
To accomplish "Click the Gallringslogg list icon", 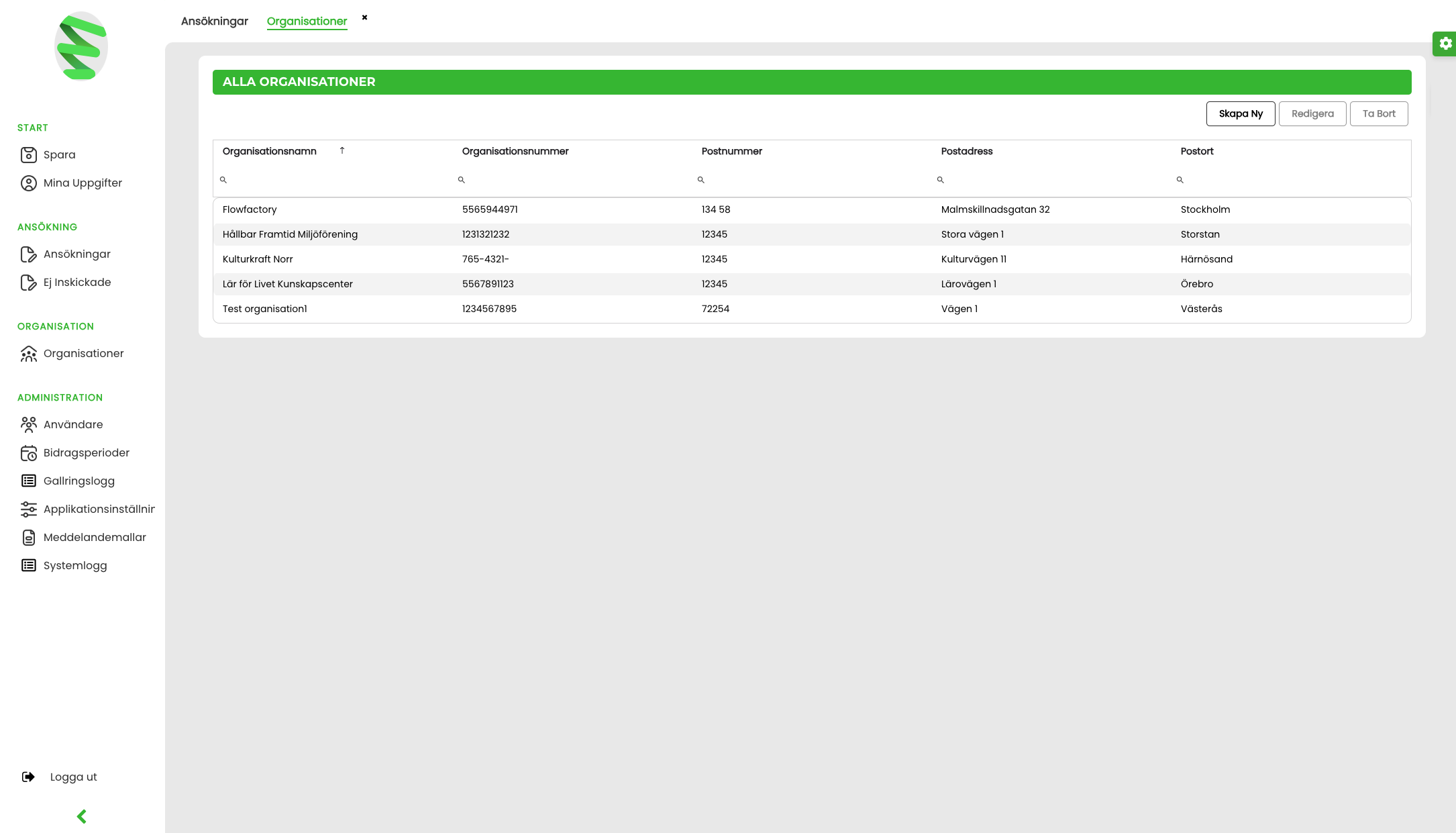I will (x=28, y=481).
